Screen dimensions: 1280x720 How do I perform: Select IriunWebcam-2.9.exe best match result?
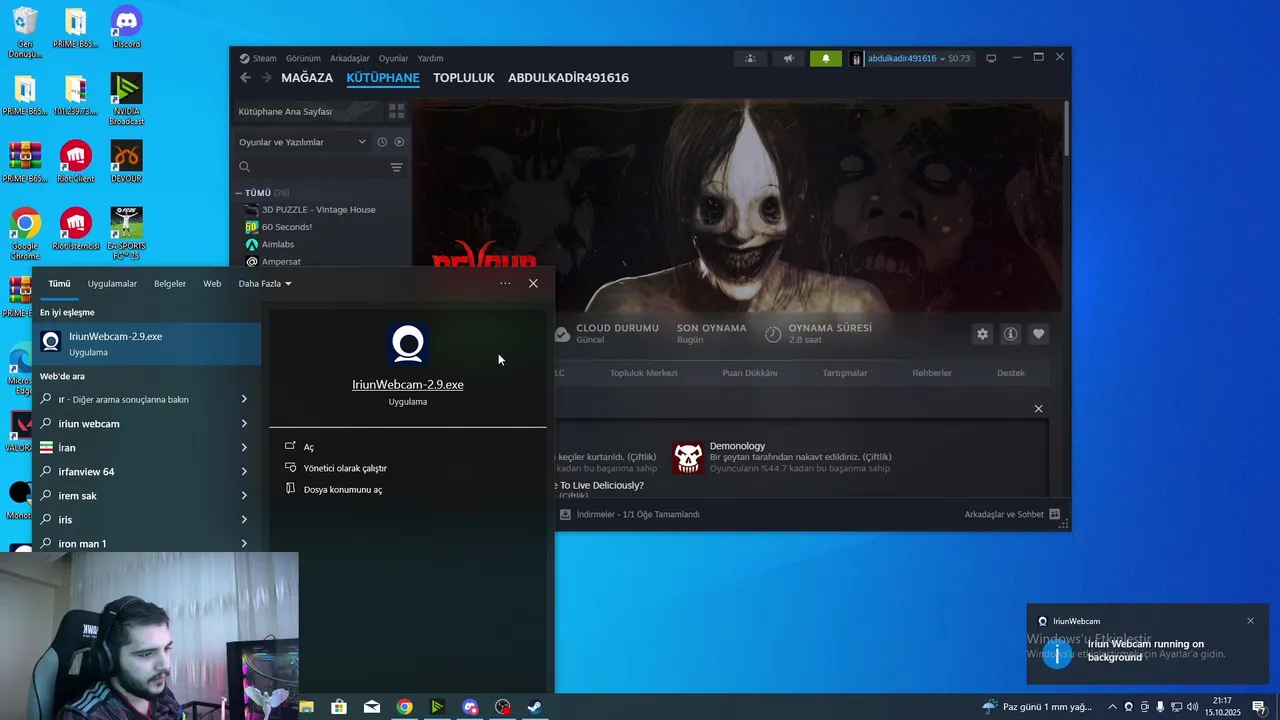tap(147, 343)
